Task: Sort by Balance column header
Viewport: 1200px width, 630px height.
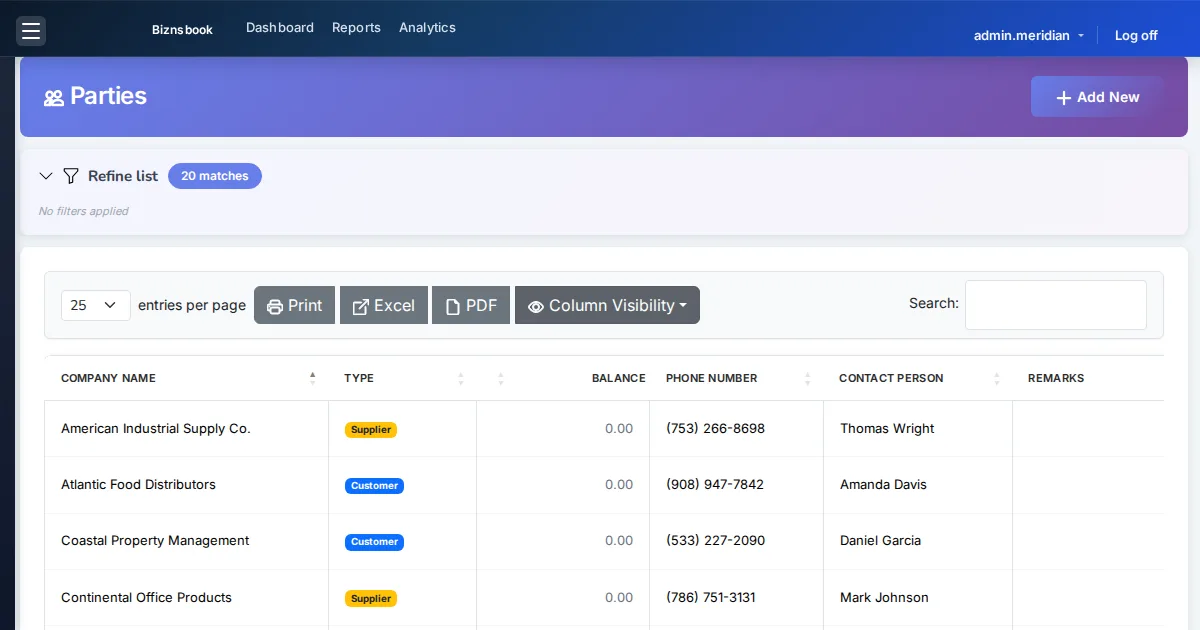Action: (x=563, y=378)
